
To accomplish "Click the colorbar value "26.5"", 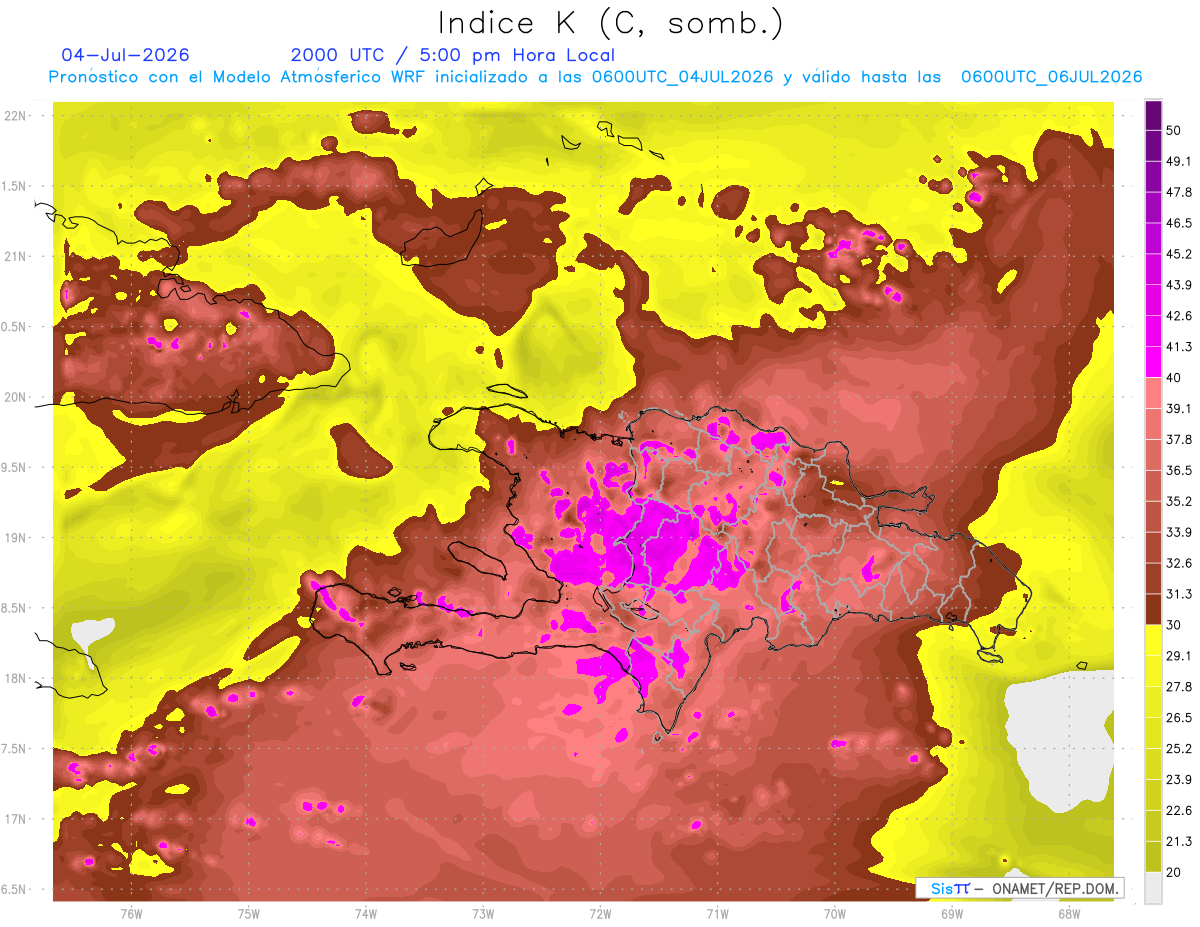I will coord(1179,718).
